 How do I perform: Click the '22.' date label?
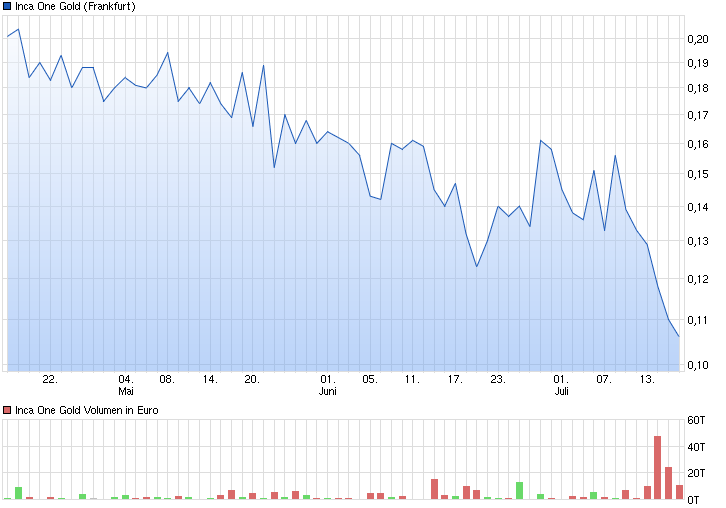(x=50, y=380)
